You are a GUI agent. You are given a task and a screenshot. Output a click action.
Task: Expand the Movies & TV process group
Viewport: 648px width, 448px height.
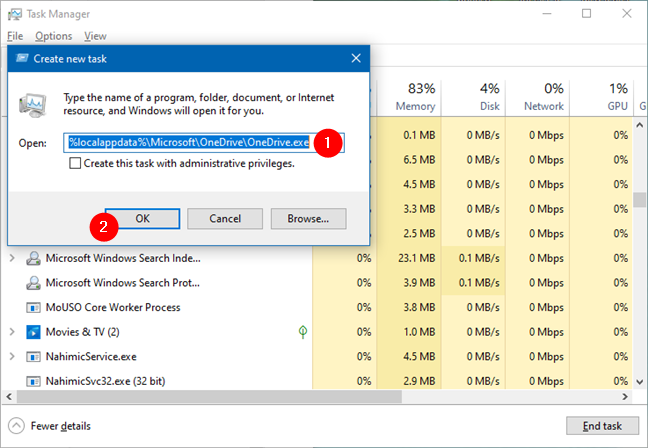12,332
